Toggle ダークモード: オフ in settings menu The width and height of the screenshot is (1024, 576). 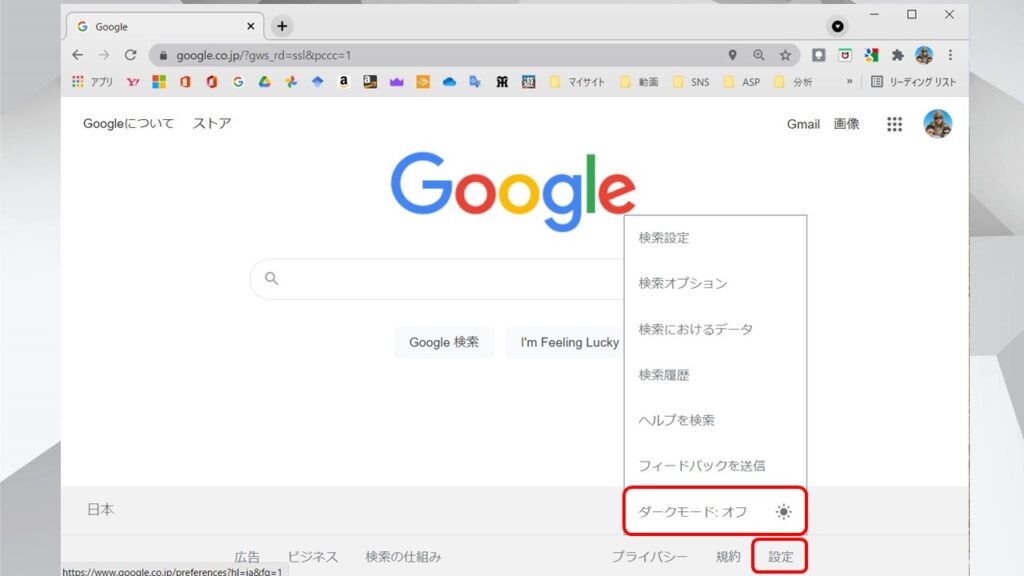pyautogui.click(x=715, y=511)
